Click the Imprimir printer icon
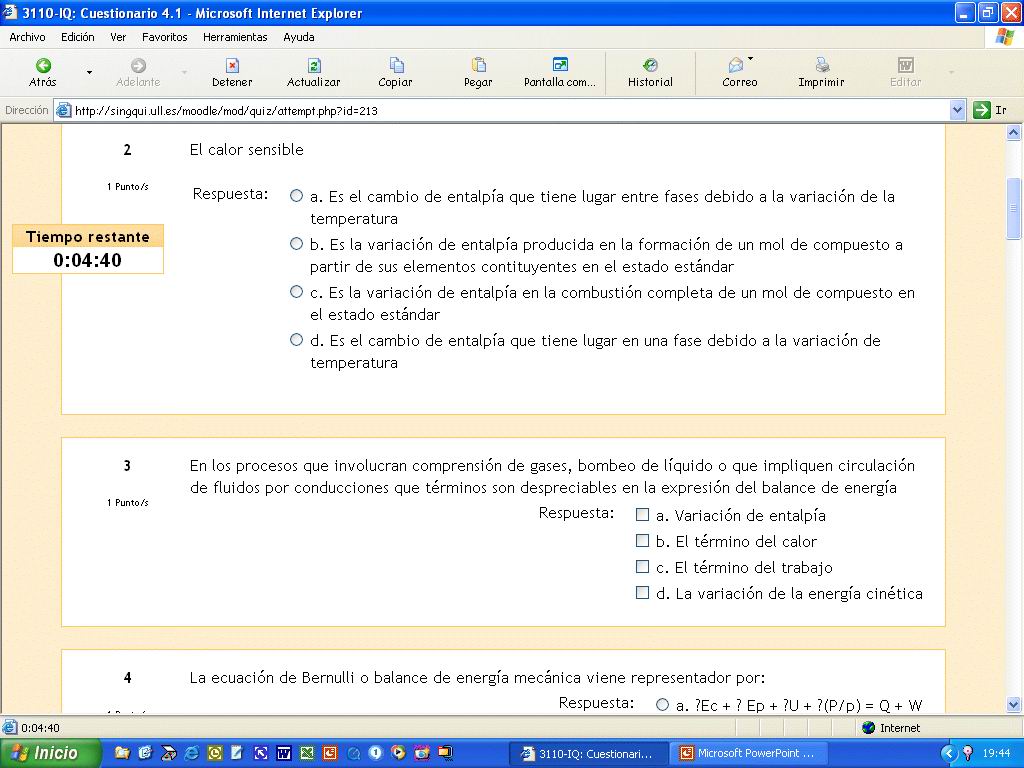1024x768 pixels. pos(821,66)
